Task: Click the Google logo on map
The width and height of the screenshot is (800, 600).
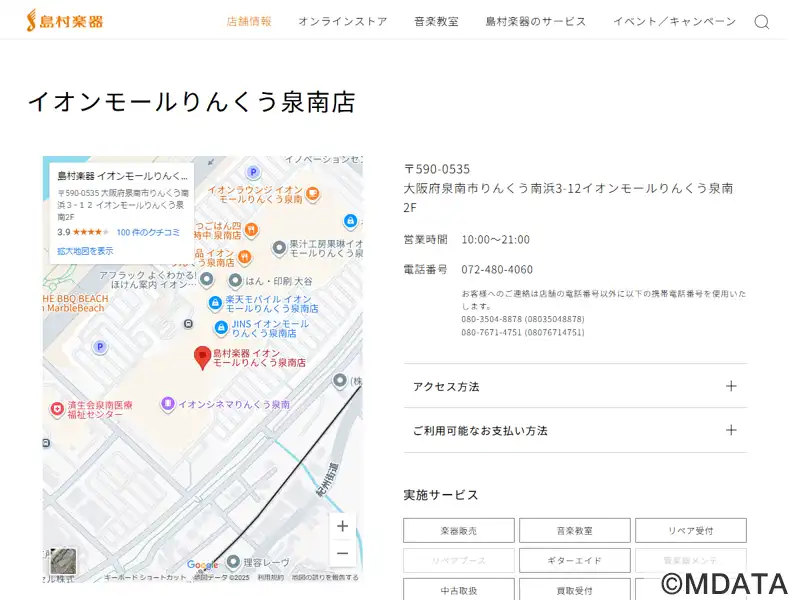Action: (x=202, y=565)
